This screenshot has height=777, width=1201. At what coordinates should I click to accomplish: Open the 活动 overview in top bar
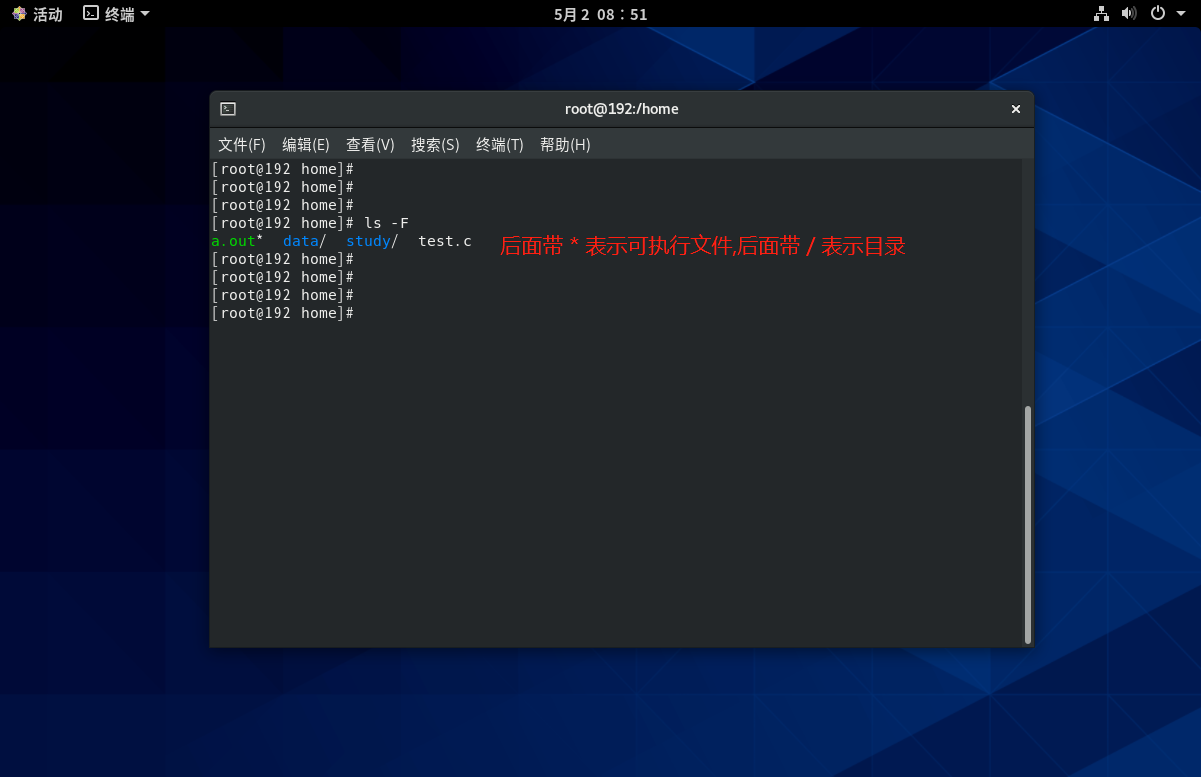[x=37, y=14]
